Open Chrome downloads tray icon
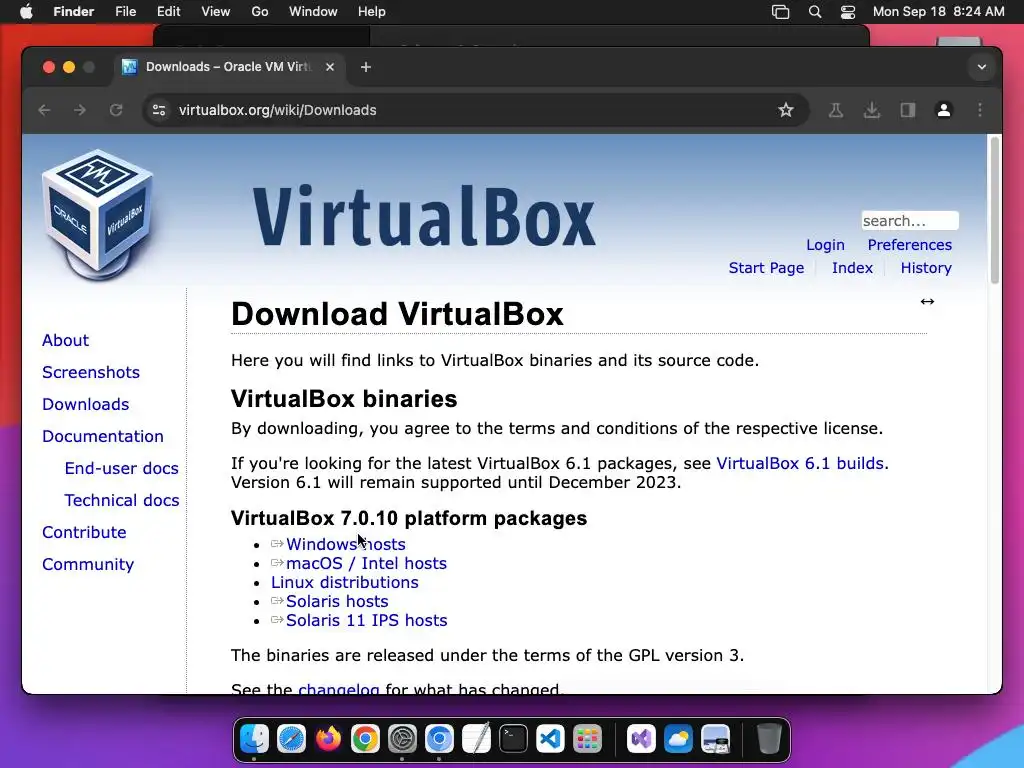 [x=872, y=110]
